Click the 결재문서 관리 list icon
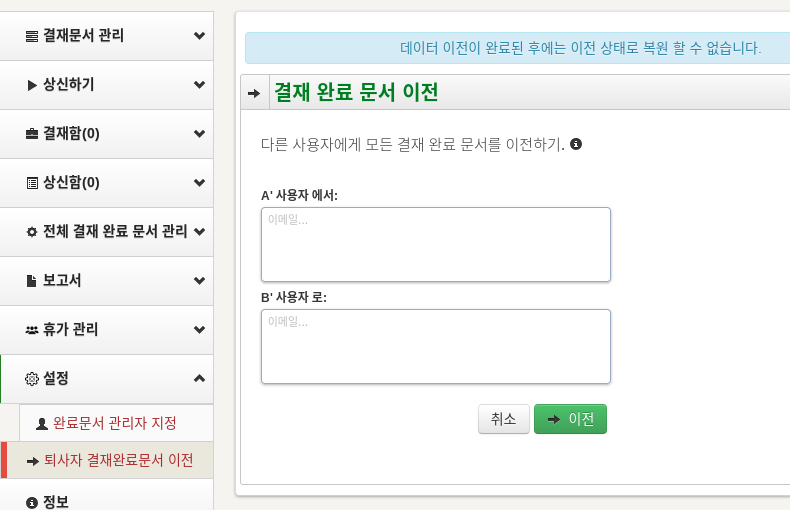The image size is (790, 510). click(x=32, y=36)
